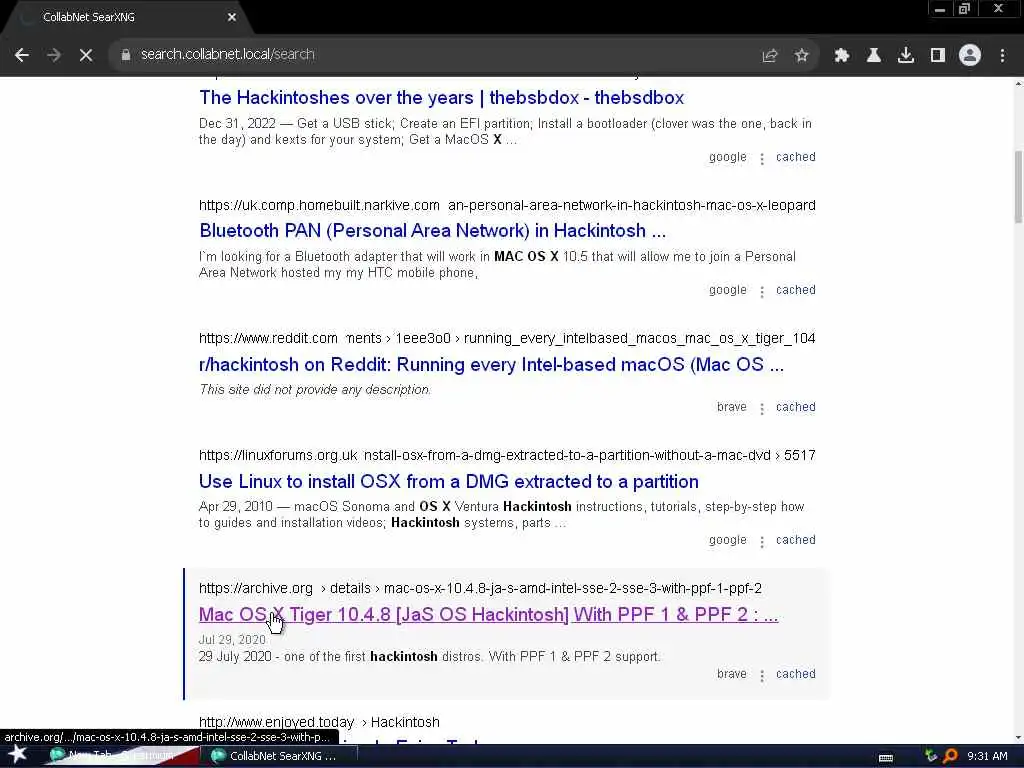Click the scrollbar down arrow
This screenshot has height=768, width=1024.
(x=1018, y=737)
